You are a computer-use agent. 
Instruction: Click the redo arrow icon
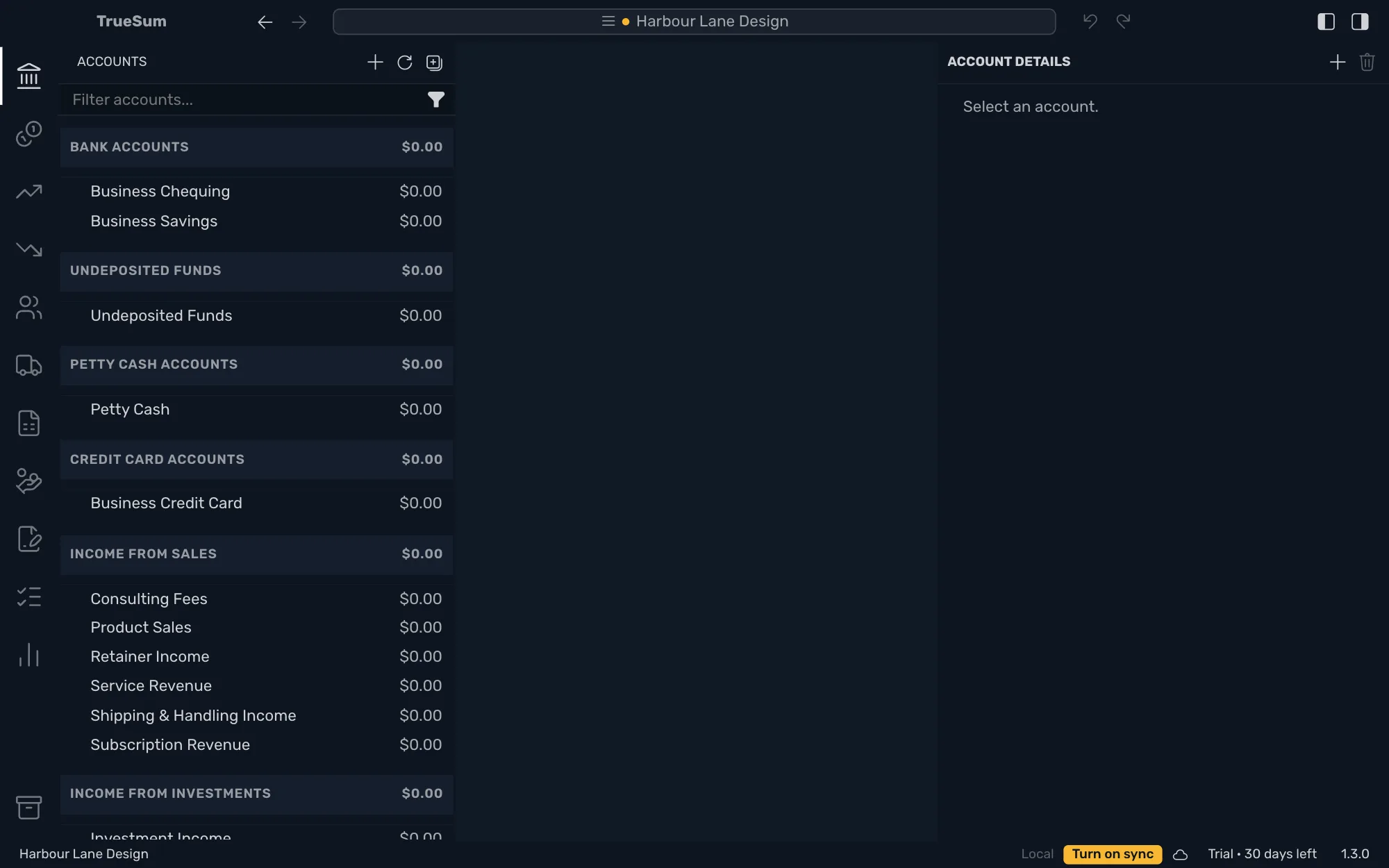click(x=1123, y=22)
